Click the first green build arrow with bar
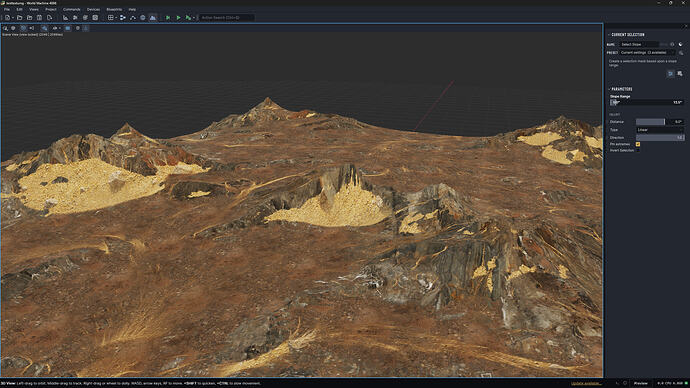This screenshot has height=388, width=690. [168, 18]
